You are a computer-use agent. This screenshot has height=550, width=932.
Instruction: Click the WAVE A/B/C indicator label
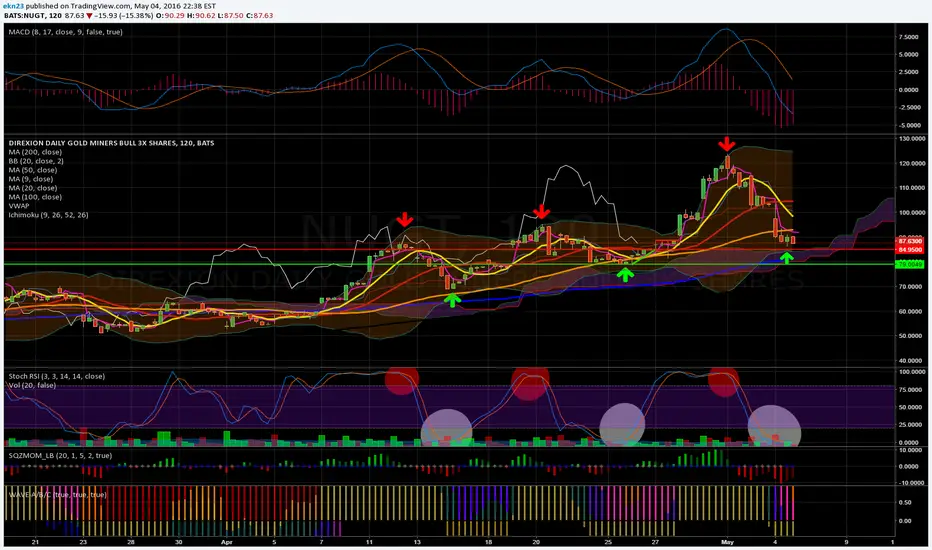click(57, 495)
